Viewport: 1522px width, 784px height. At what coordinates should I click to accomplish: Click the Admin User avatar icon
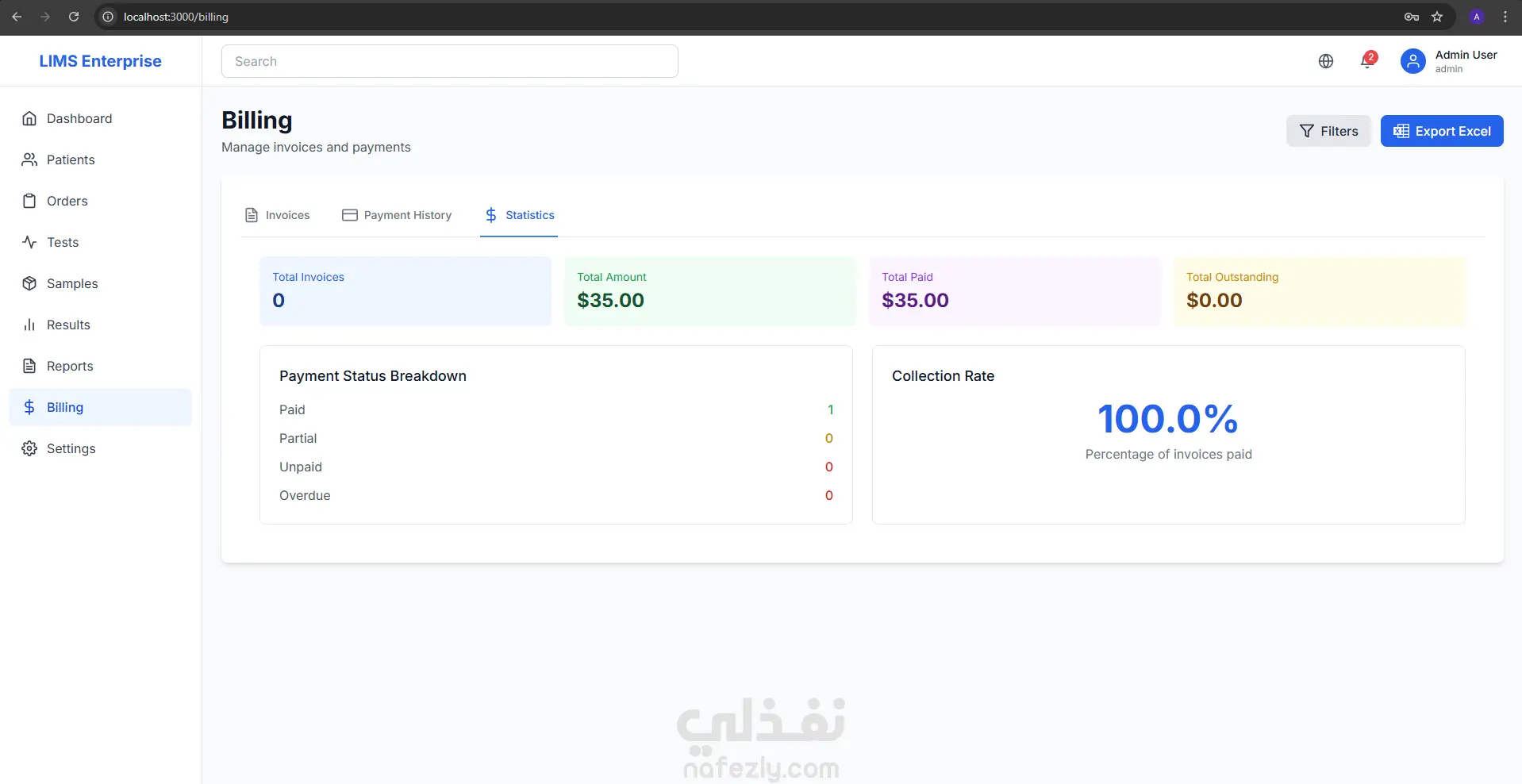coord(1413,61)
